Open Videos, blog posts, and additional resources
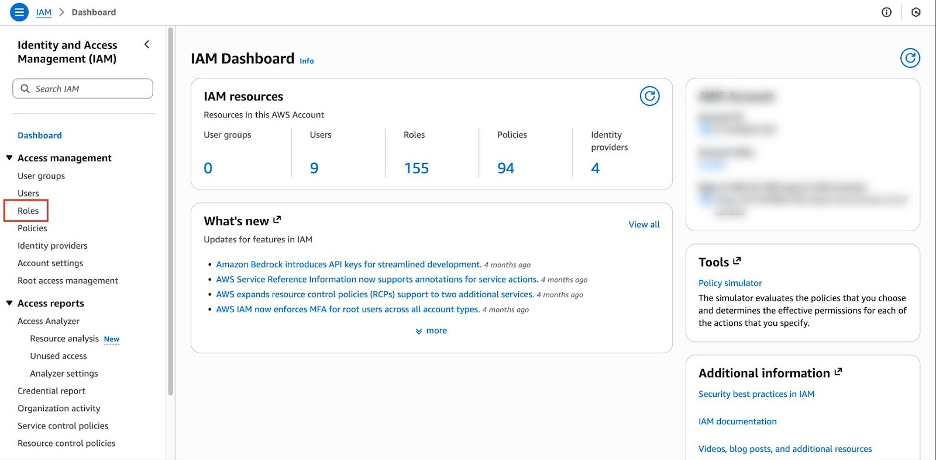The width and height of the screenshot is (936, 460). pyautogui.click(x=785, y=449)
